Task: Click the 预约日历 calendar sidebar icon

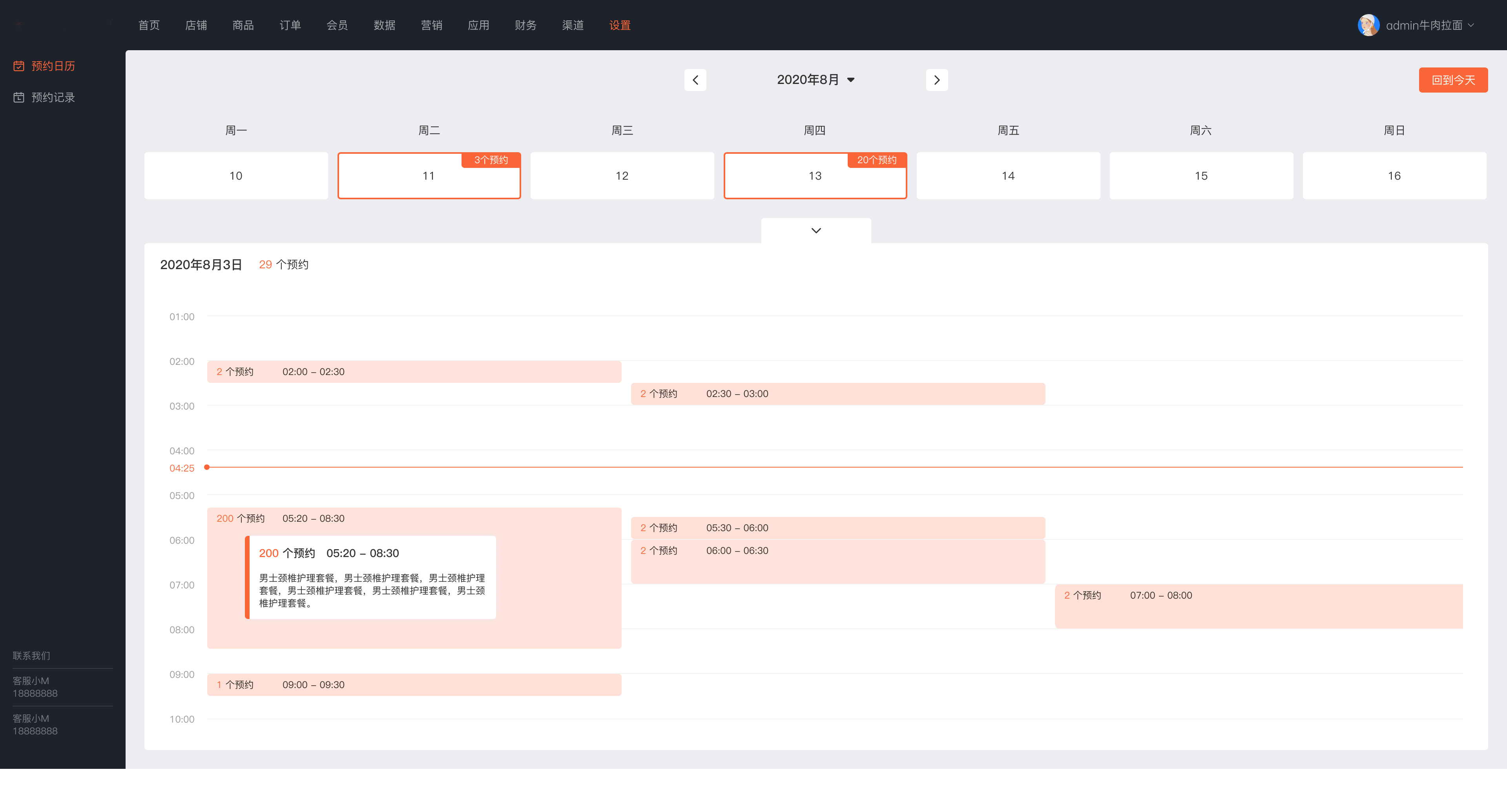Action: [x=19, y=66]
